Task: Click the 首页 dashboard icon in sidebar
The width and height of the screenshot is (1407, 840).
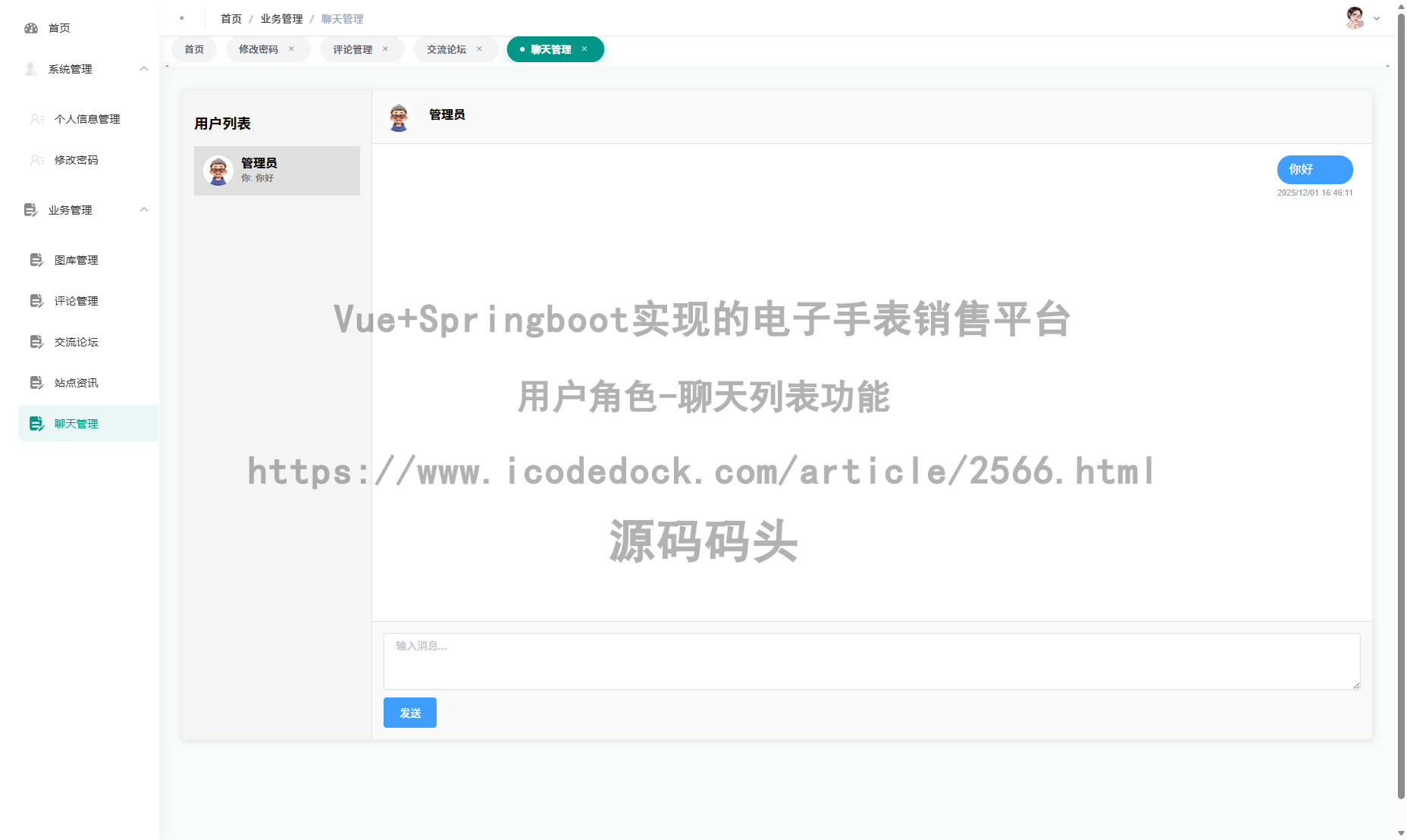Action: pyautogui.click(x=30, y=28)
